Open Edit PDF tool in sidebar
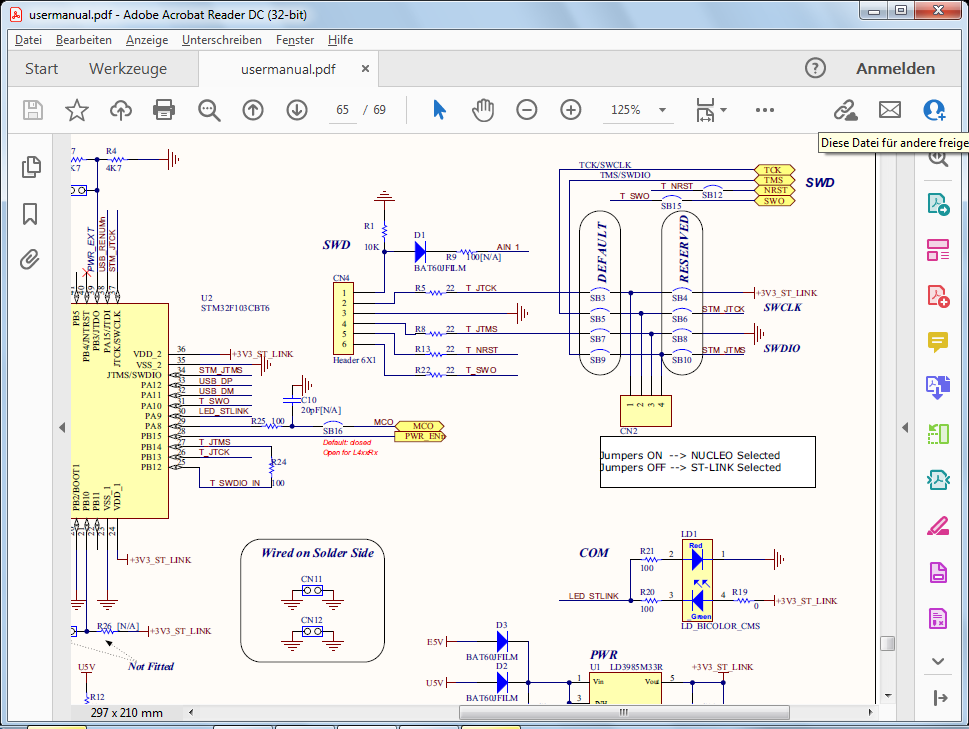 point(938,250)
